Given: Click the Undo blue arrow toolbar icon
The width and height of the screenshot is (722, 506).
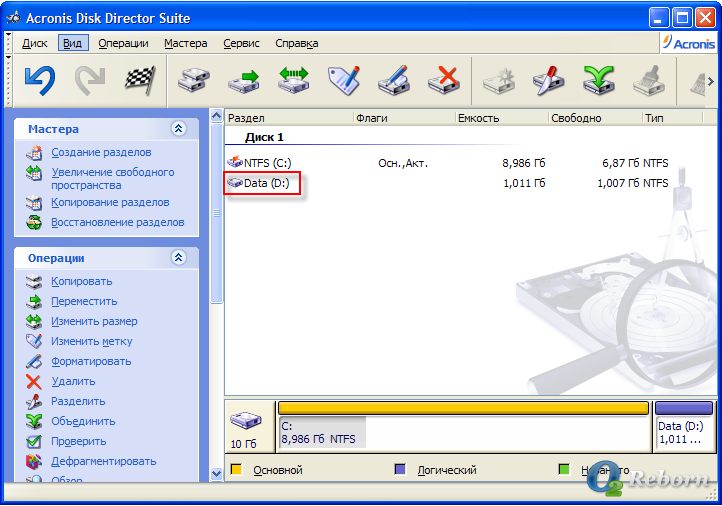Looking at the screenshot, I should pyautogui.click(x=40, y=81).
